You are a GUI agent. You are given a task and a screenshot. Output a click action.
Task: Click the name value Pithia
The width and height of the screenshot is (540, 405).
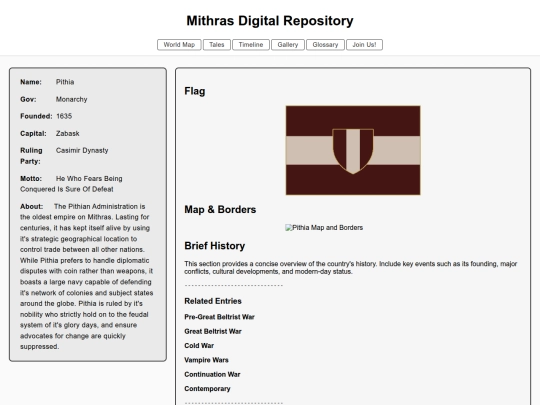pyautogui.click(x=65, y=82)
